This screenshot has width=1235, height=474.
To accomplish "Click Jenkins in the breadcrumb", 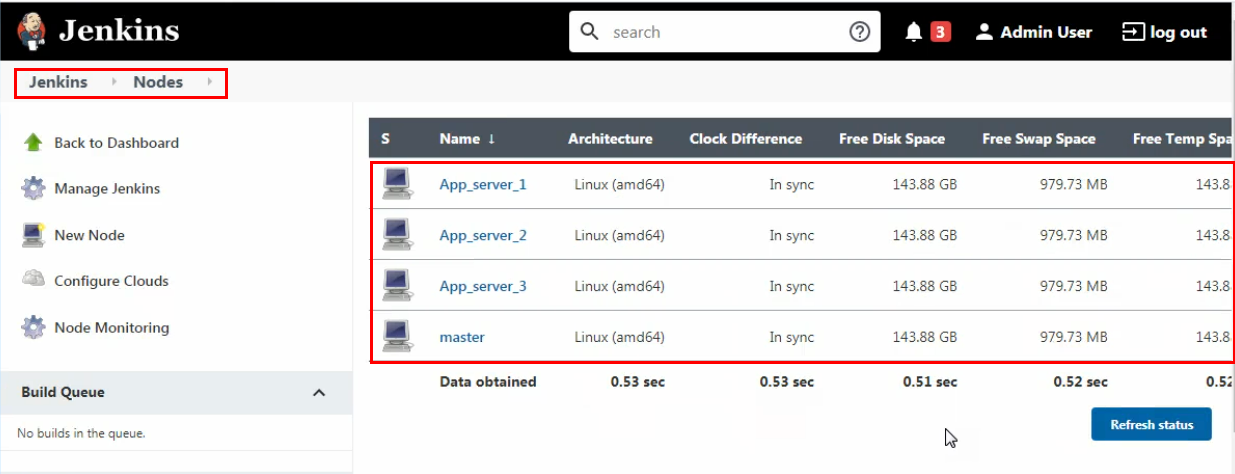I will click(58, 82).
